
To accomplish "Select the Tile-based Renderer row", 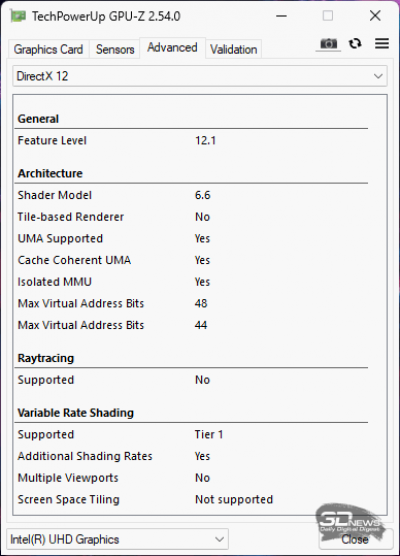I will pyautogui.click(x=191, y=217).
